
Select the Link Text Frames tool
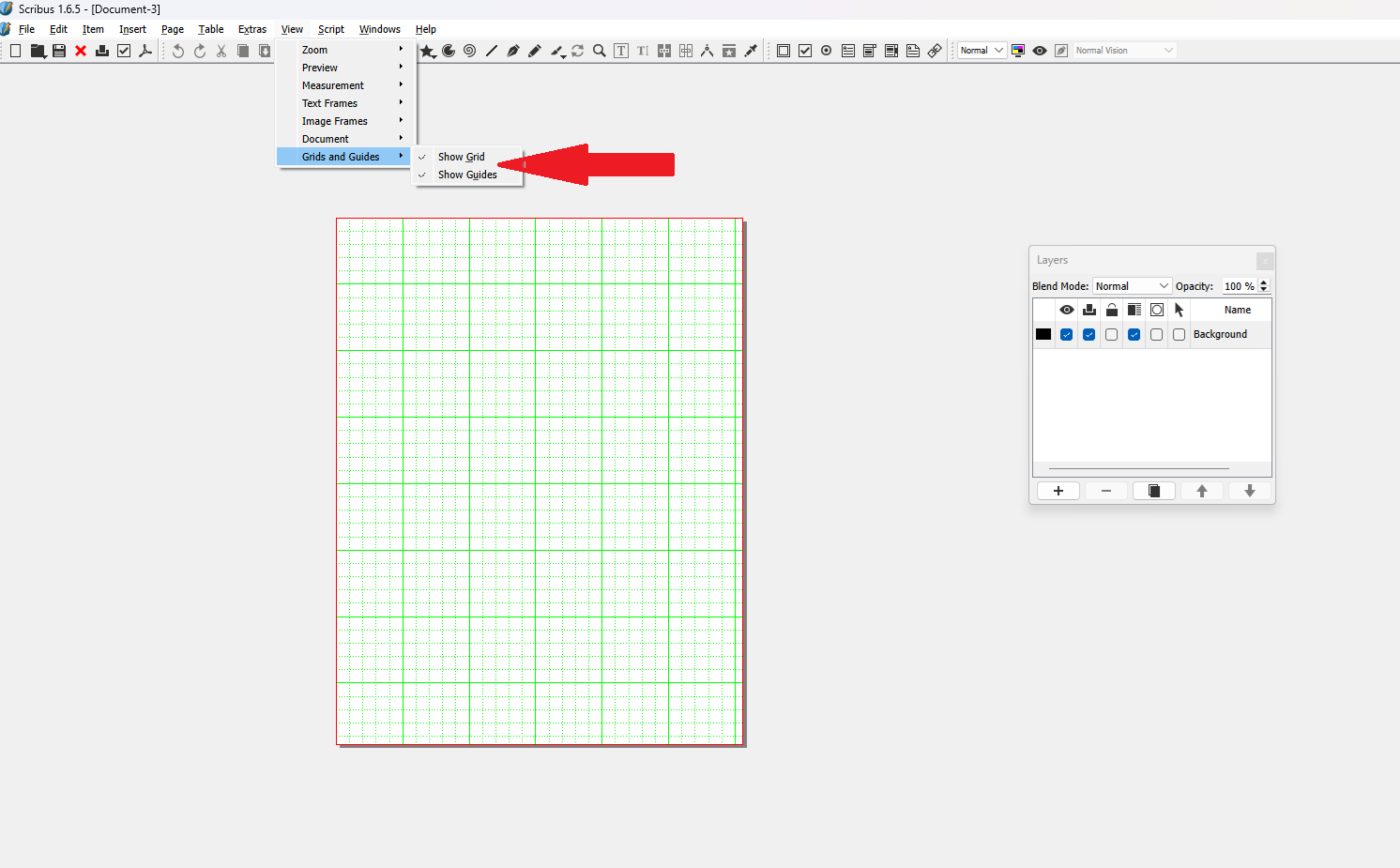click(x=664, y=51)
